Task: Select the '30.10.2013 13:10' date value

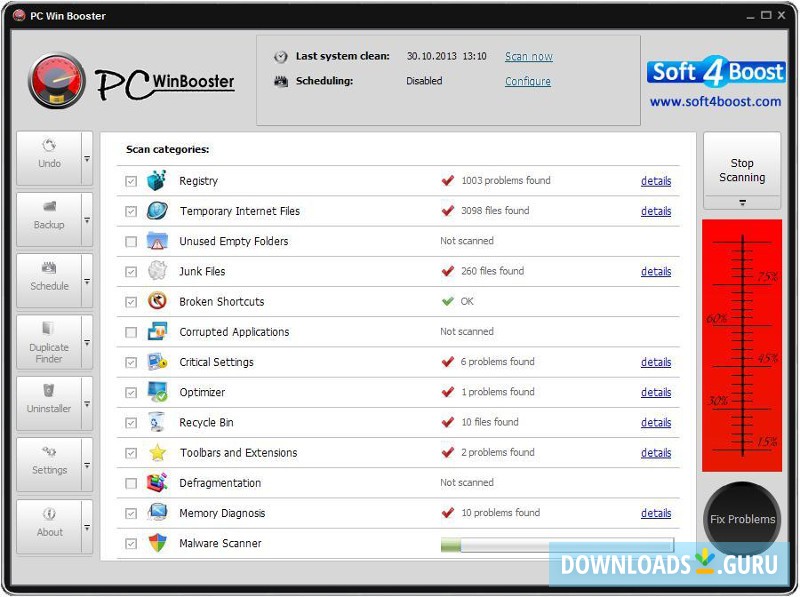Action: click(x=446, y=56)
